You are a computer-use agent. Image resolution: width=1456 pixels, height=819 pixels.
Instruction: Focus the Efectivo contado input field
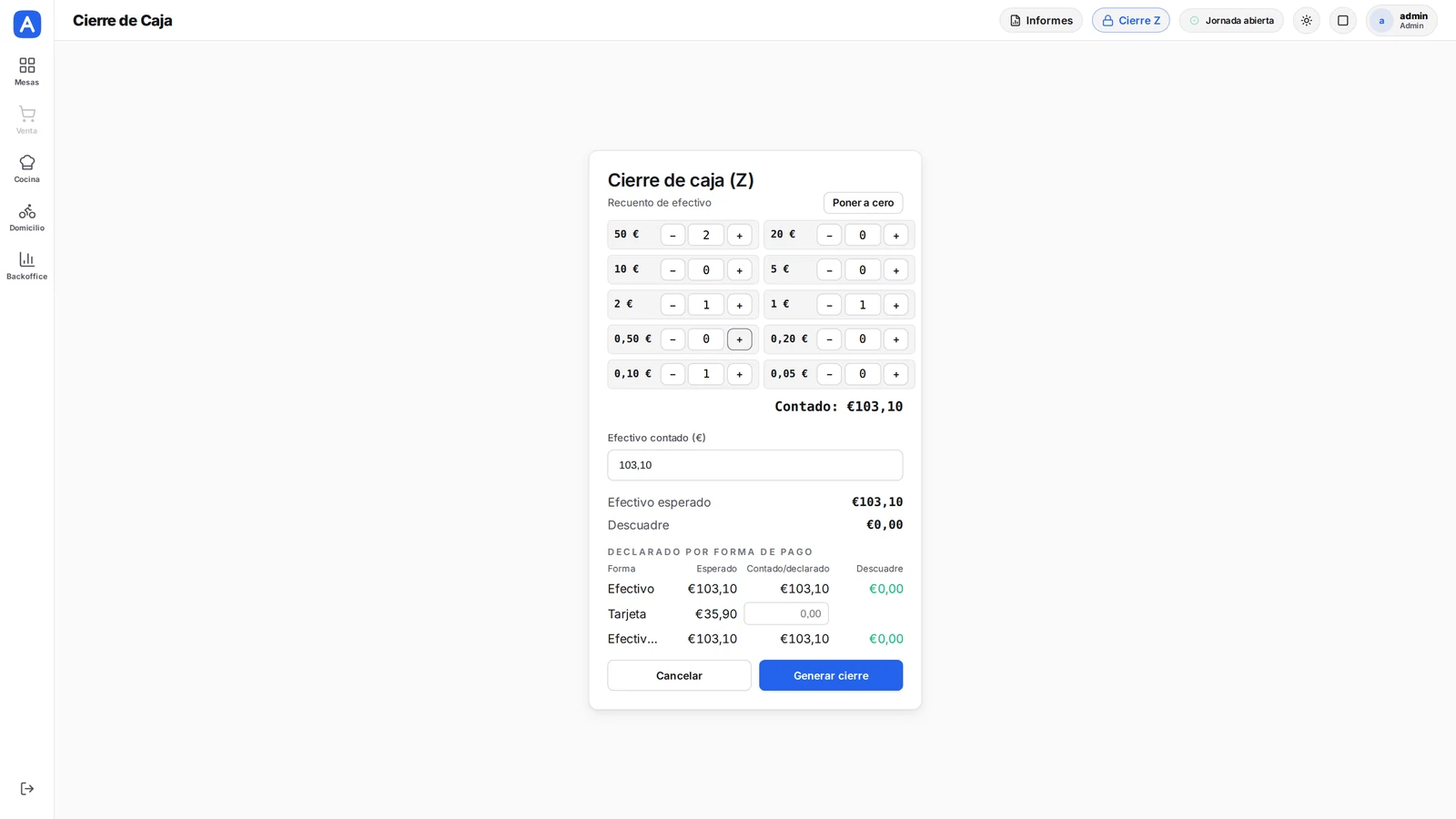tap(755, 465)
